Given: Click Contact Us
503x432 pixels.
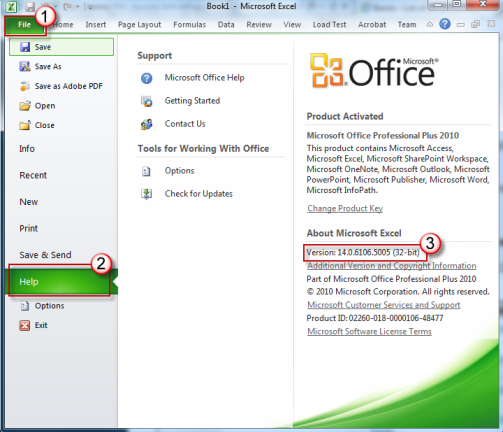Looking at the screenshot, I should click(x=185, y=124).
